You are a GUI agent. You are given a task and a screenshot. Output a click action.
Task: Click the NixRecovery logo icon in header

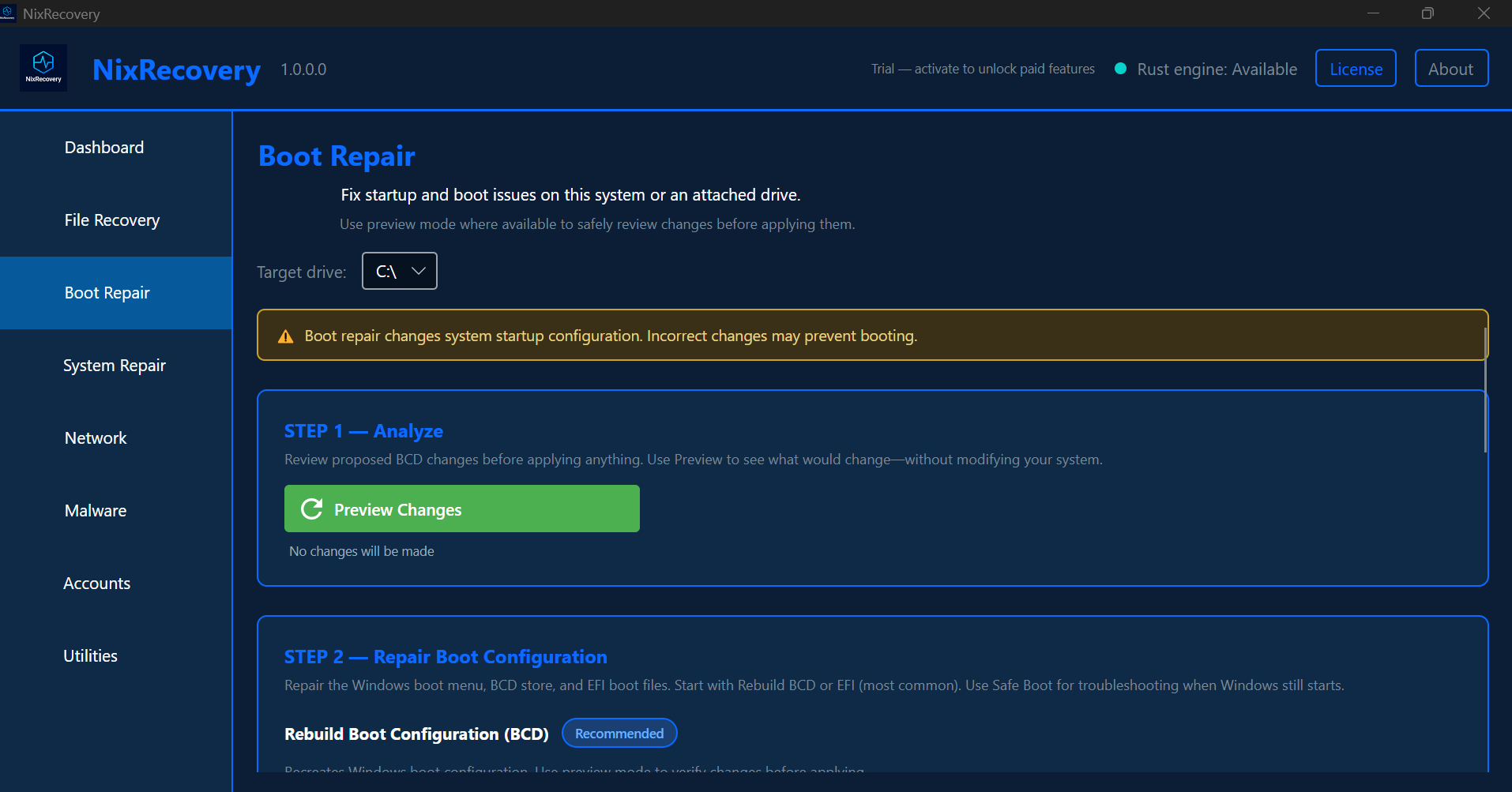(43, 68)
